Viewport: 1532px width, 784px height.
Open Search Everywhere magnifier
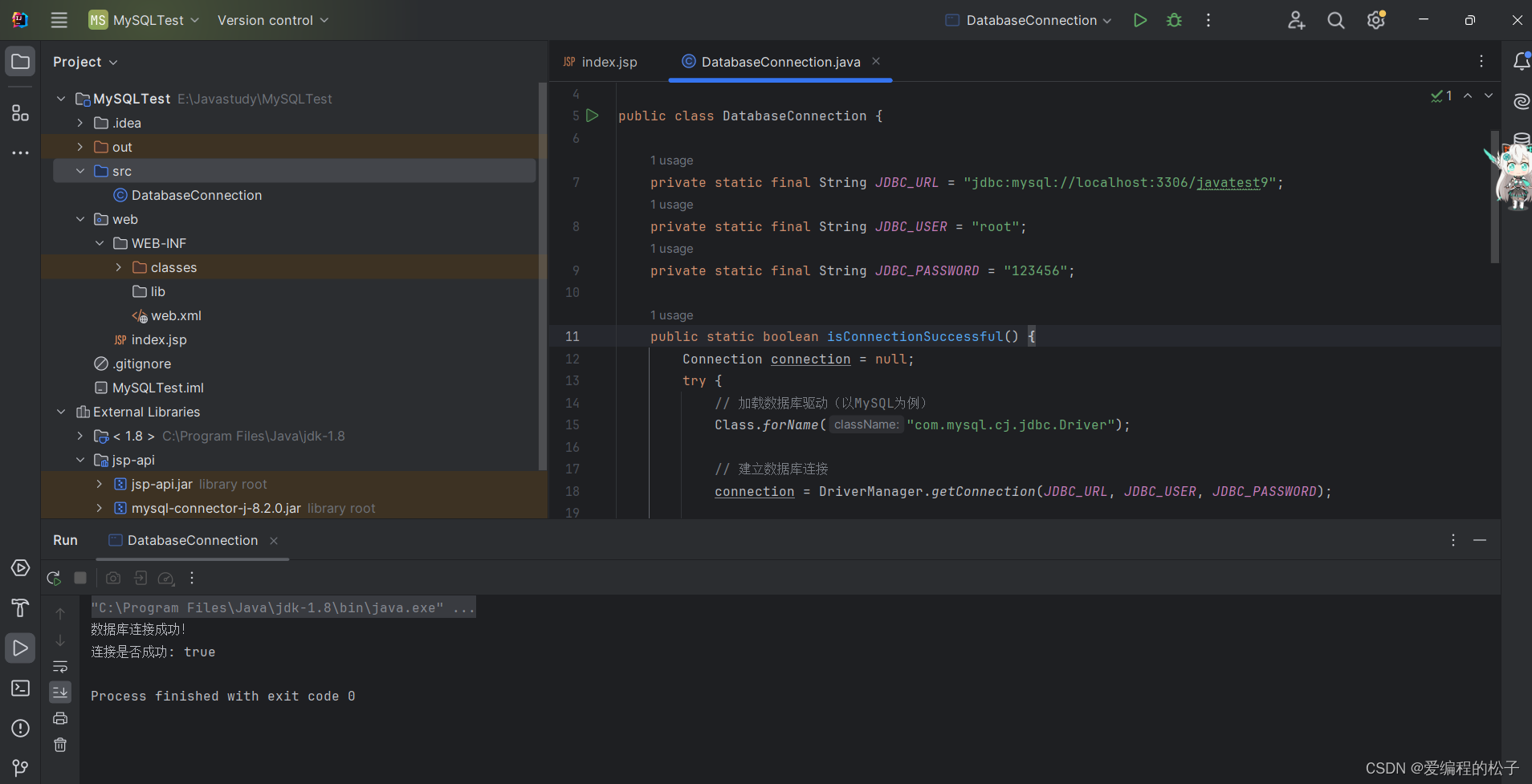coord(1336,20)
